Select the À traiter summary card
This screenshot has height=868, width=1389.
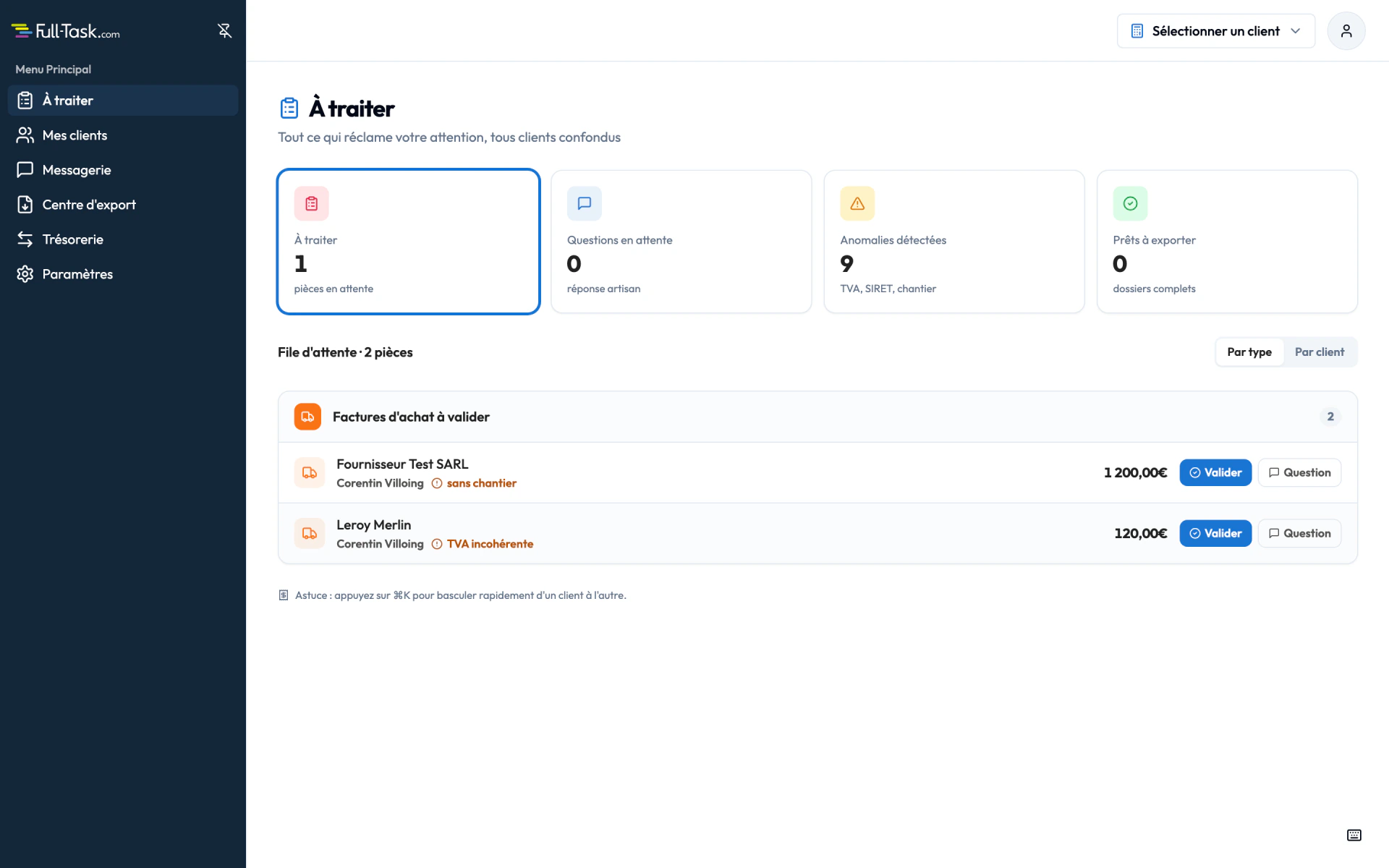coord(409,242)
